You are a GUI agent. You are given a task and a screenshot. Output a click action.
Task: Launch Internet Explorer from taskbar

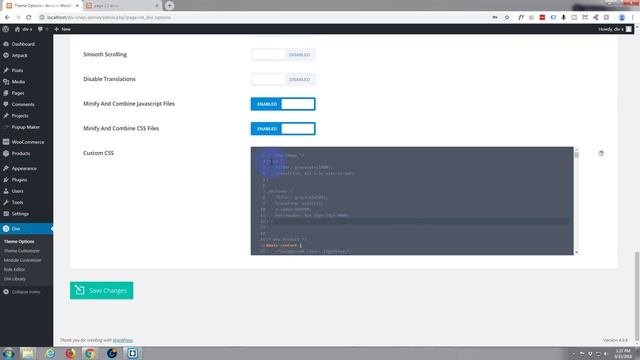[50, 353]
